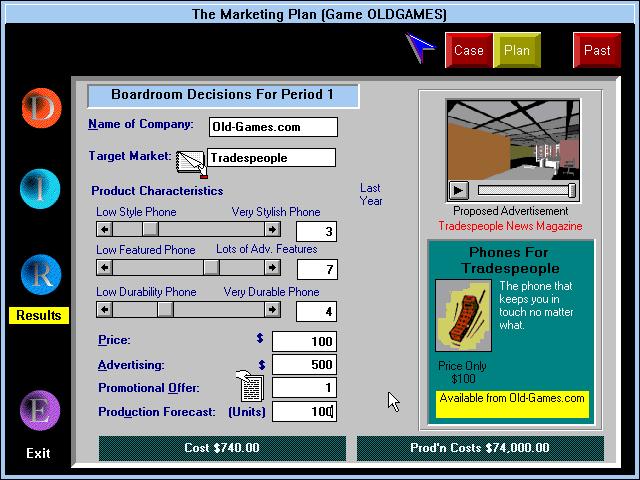Decrease phone features with left arrow
Image resolution: width=640 pixels, height=480 pixels.
coord(104,268)
